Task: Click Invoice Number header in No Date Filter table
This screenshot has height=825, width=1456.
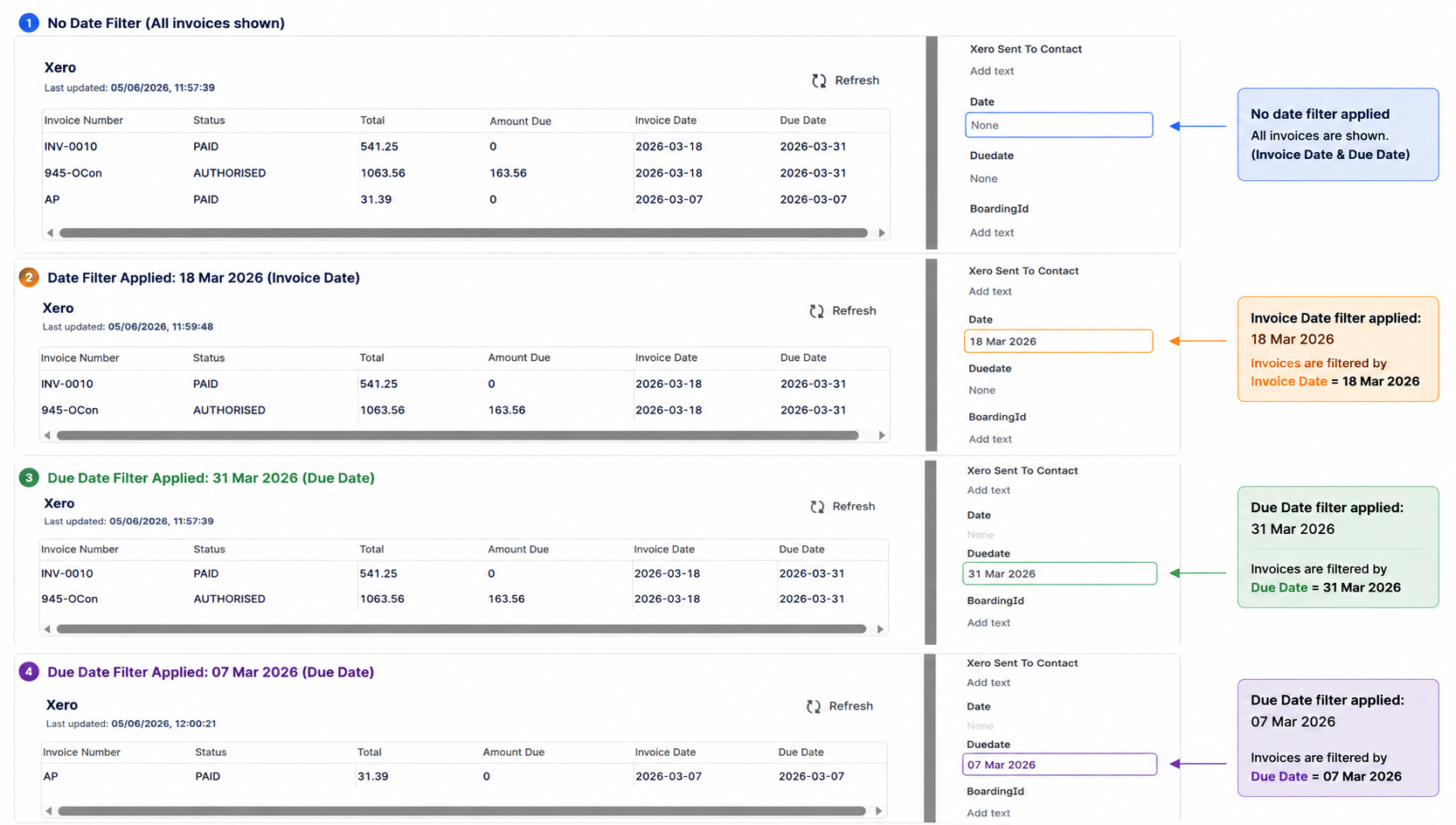Action: coord(84,121)
